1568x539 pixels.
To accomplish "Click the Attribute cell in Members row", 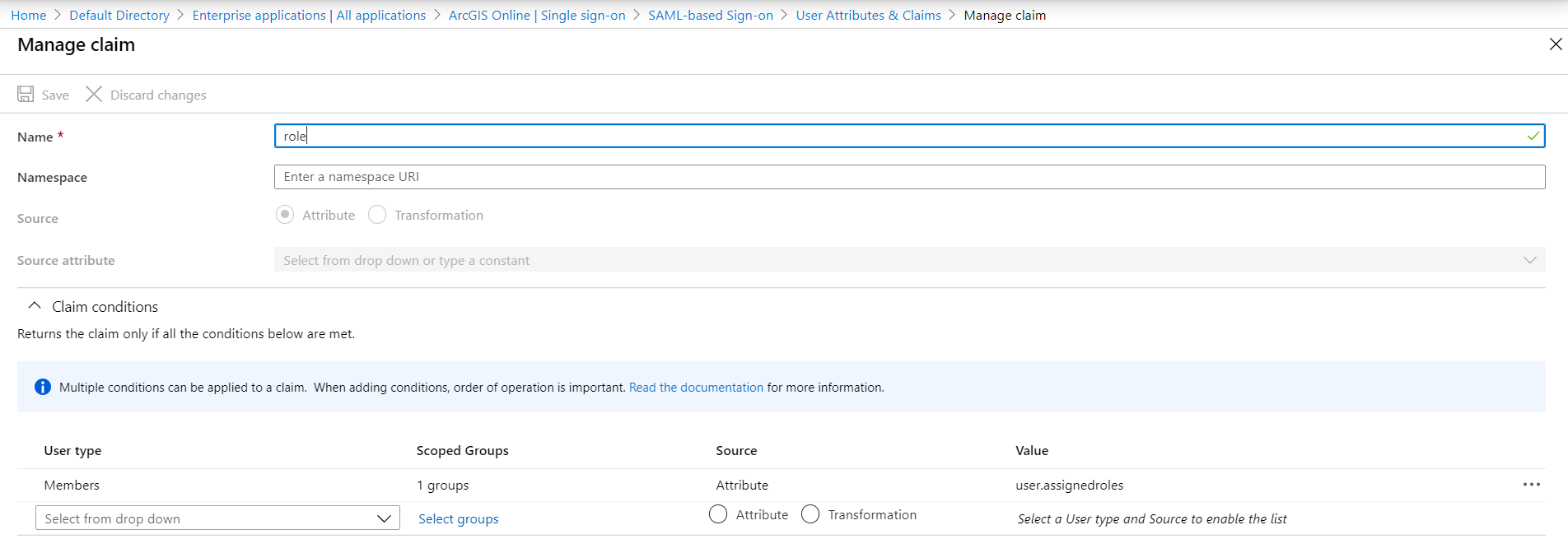I will coord(742,486).
